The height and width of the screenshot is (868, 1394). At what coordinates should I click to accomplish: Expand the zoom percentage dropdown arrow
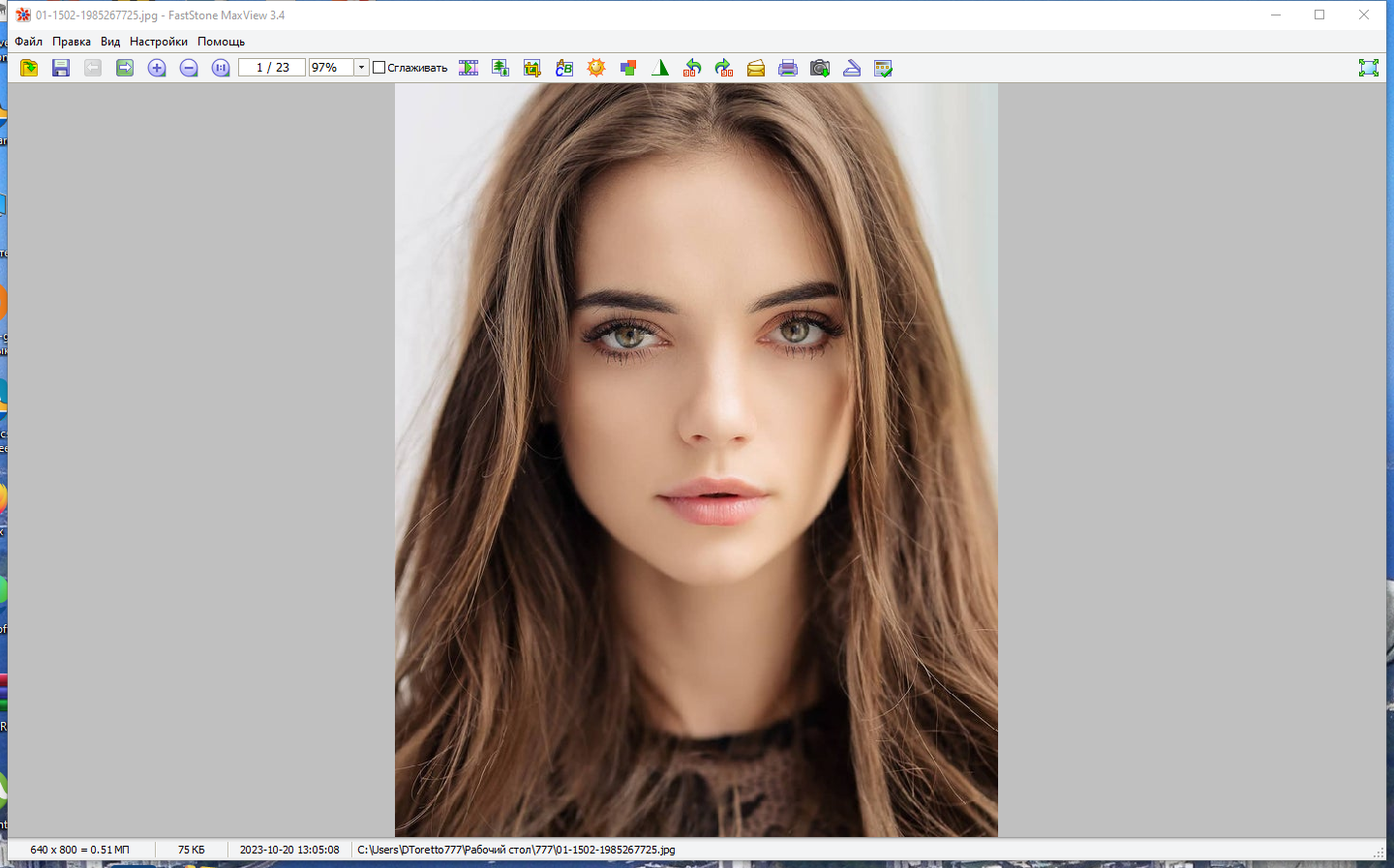(361, 68)
